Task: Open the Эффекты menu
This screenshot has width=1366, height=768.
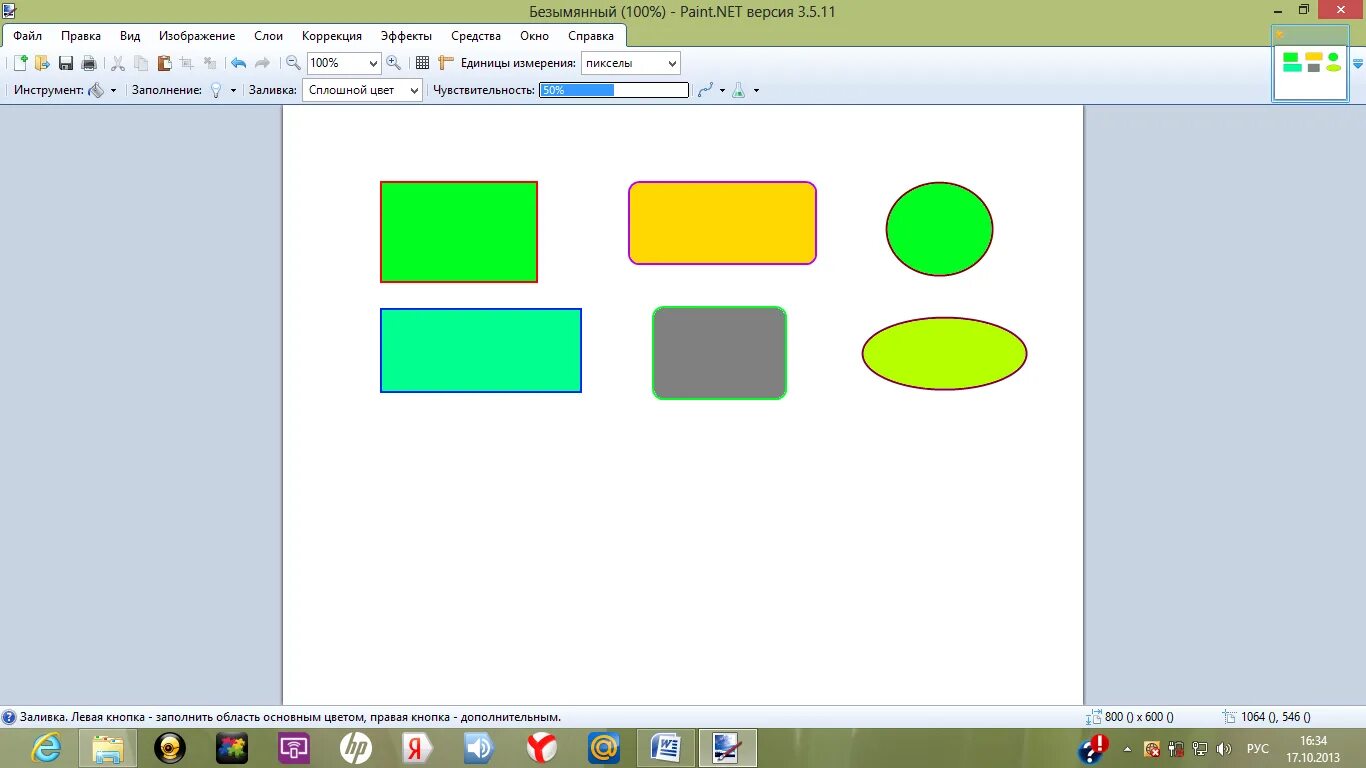Action: [x=406, y=36]
